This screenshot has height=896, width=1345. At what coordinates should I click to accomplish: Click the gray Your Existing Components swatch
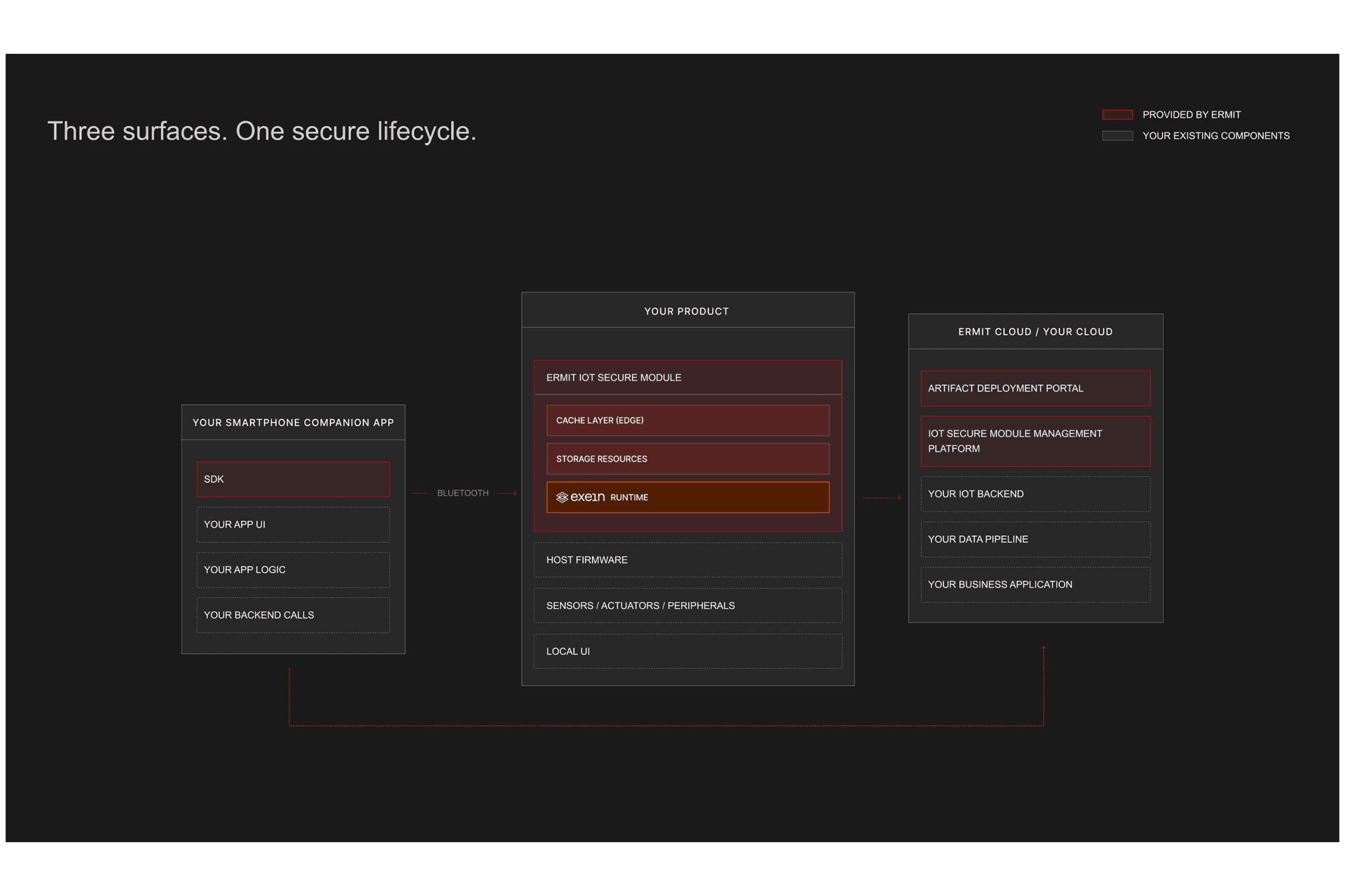(x=1117, y=136)
